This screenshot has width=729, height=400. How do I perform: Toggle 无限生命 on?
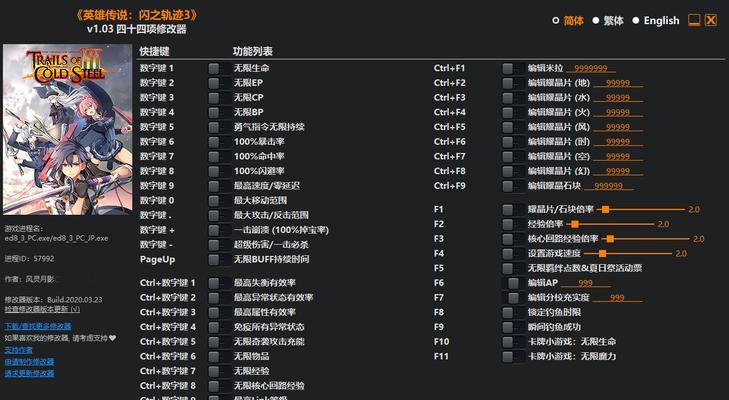(x=219, y=68)
